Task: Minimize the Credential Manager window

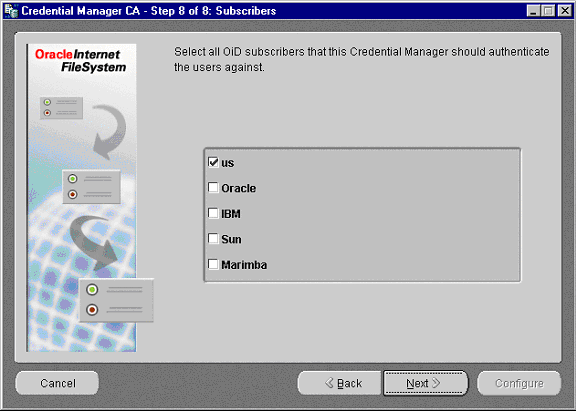Action: [533, 11]
